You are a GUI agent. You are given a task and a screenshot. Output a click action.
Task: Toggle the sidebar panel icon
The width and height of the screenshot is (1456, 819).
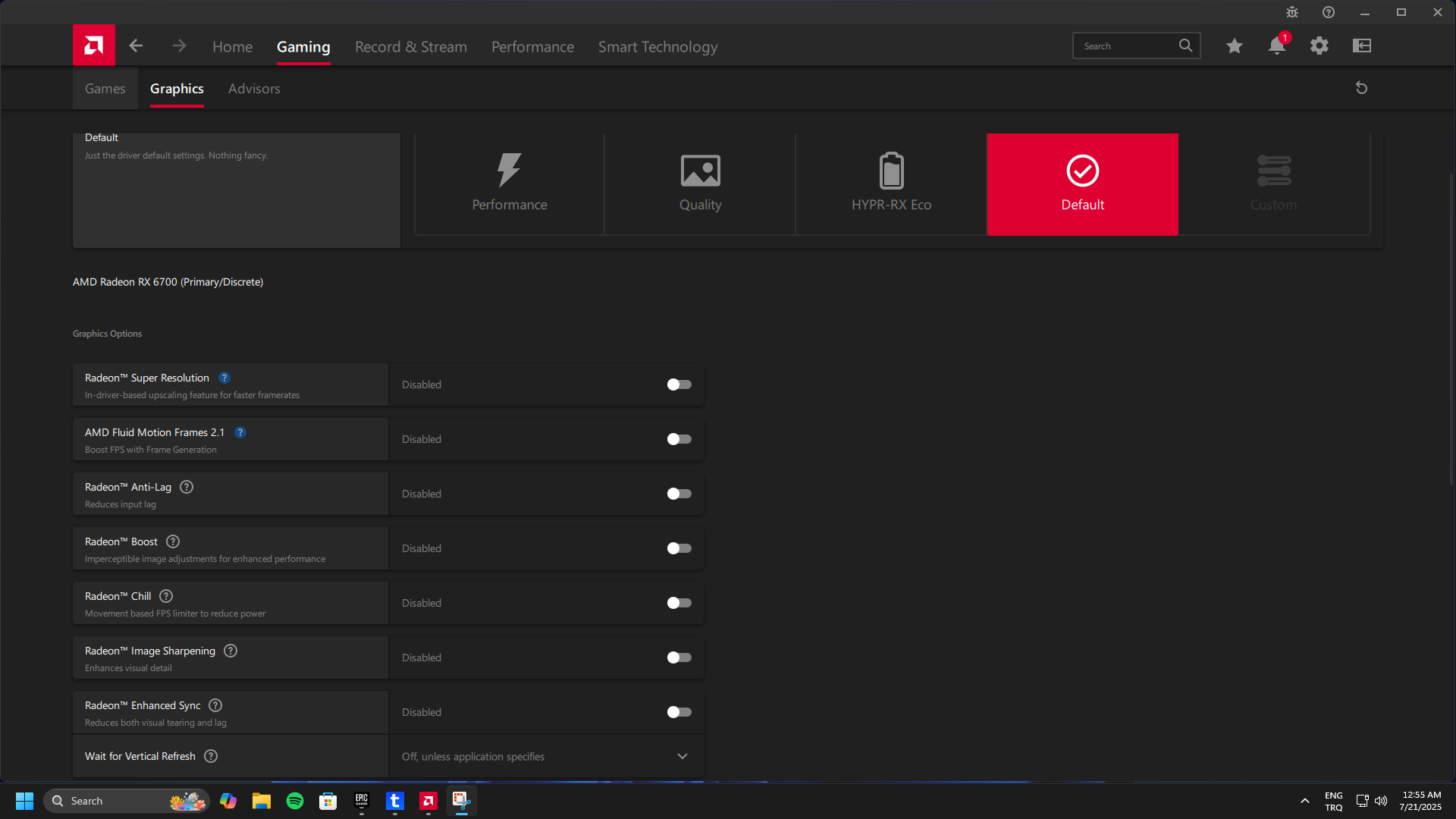click(1362, 46)
